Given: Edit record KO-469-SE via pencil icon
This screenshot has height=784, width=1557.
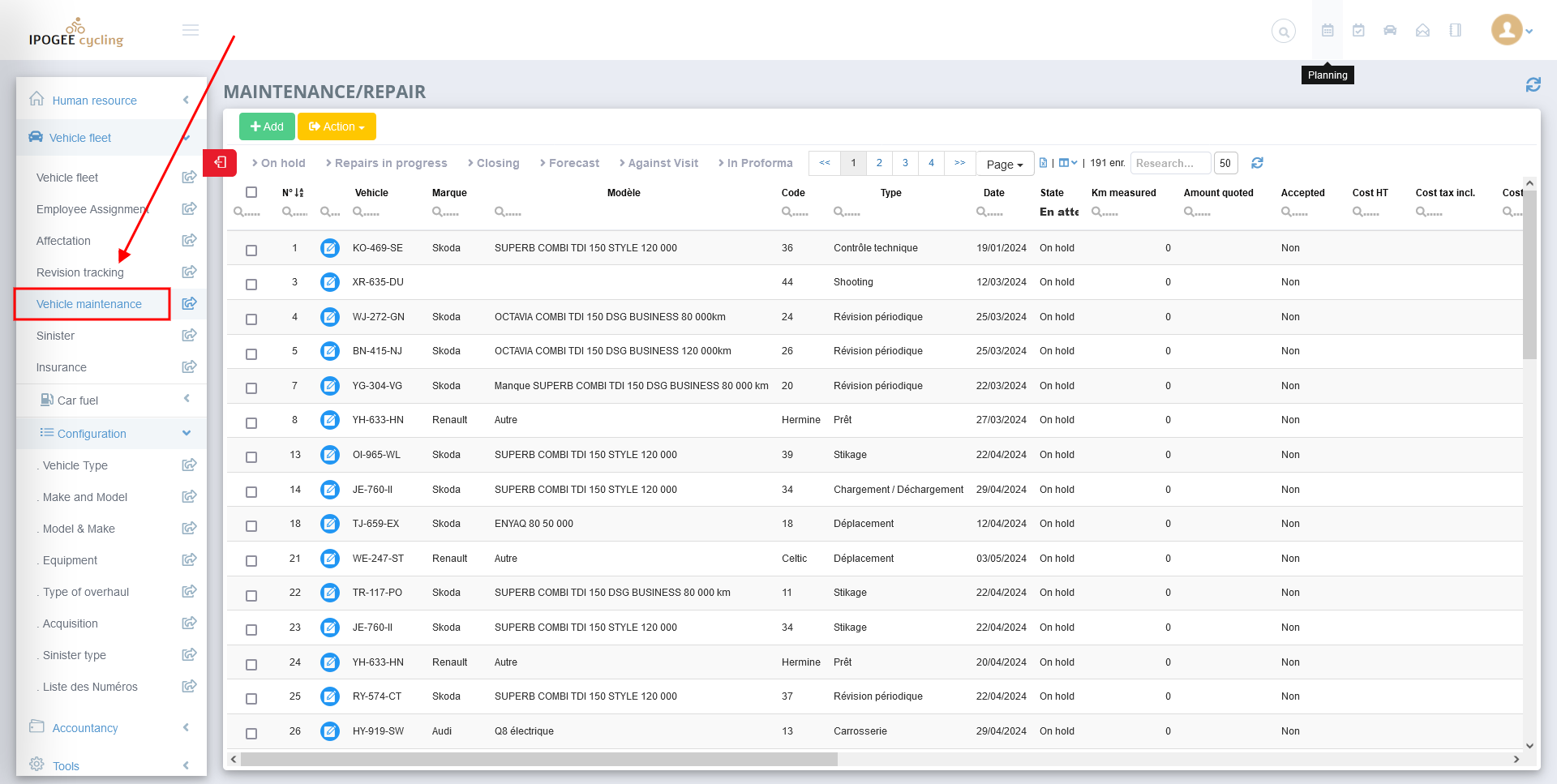Looking at the screenshot, I should coord(329,248).
